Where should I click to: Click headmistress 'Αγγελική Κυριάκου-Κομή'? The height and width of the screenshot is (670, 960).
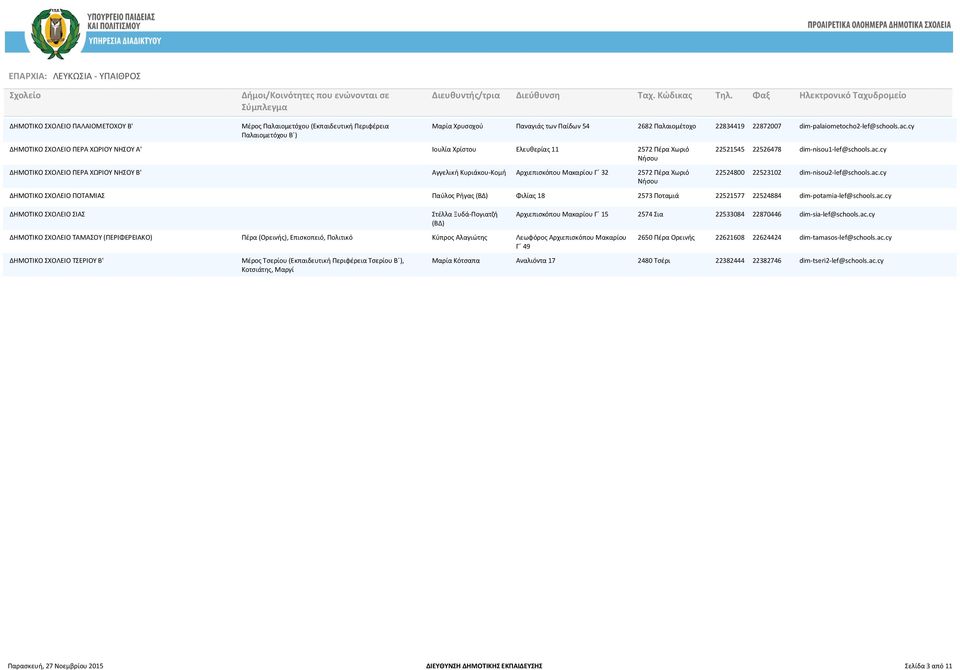click(469, 173)
